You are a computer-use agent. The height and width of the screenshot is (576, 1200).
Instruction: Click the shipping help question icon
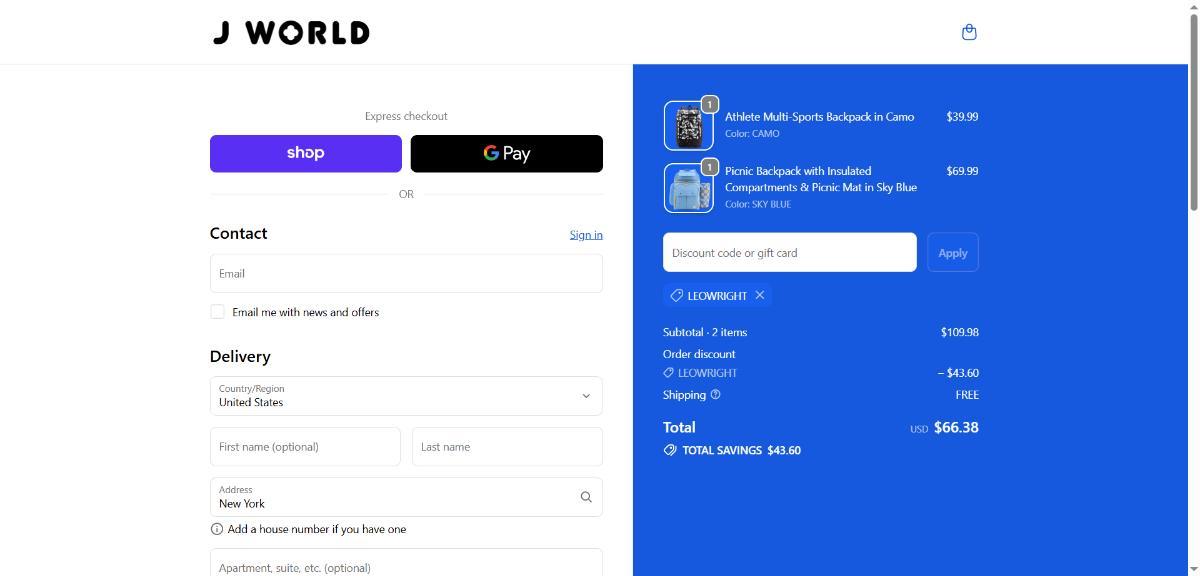715,394
